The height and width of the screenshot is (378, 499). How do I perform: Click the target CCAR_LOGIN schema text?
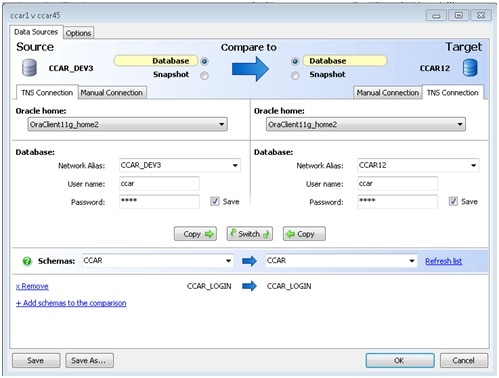coord(289,286)
